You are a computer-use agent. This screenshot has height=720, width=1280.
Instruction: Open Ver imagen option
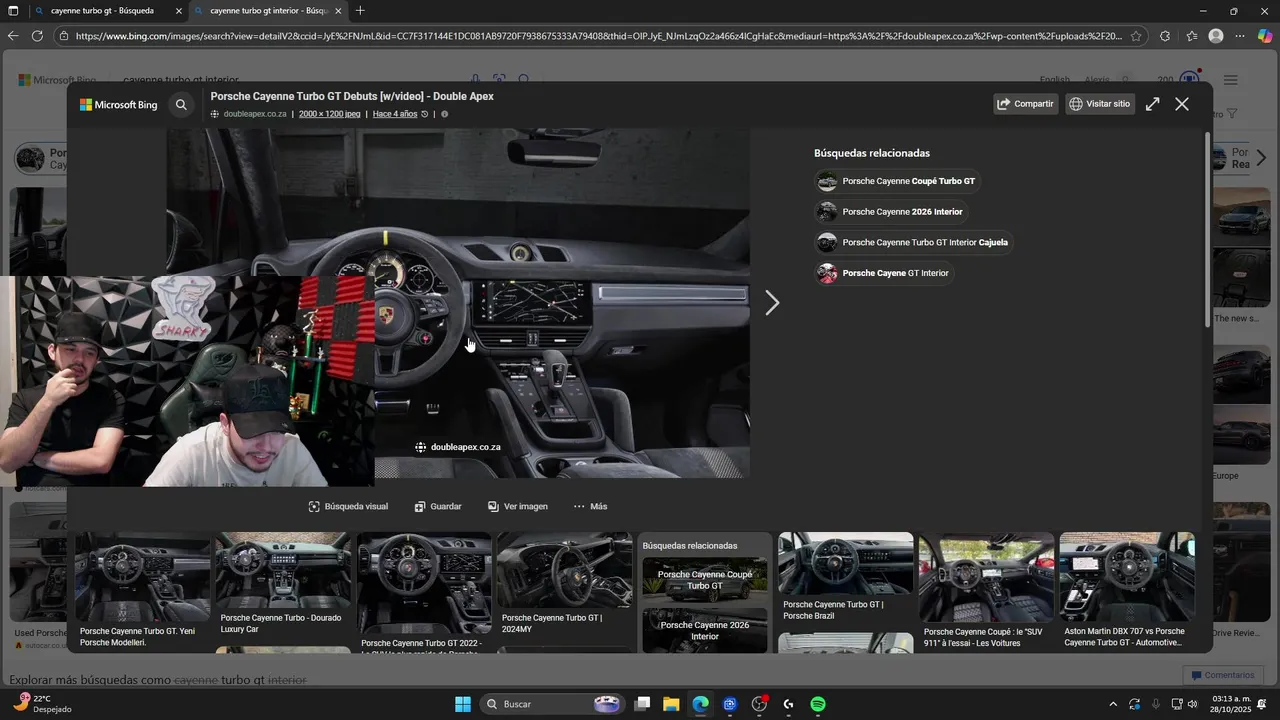(x=518, y=507)
